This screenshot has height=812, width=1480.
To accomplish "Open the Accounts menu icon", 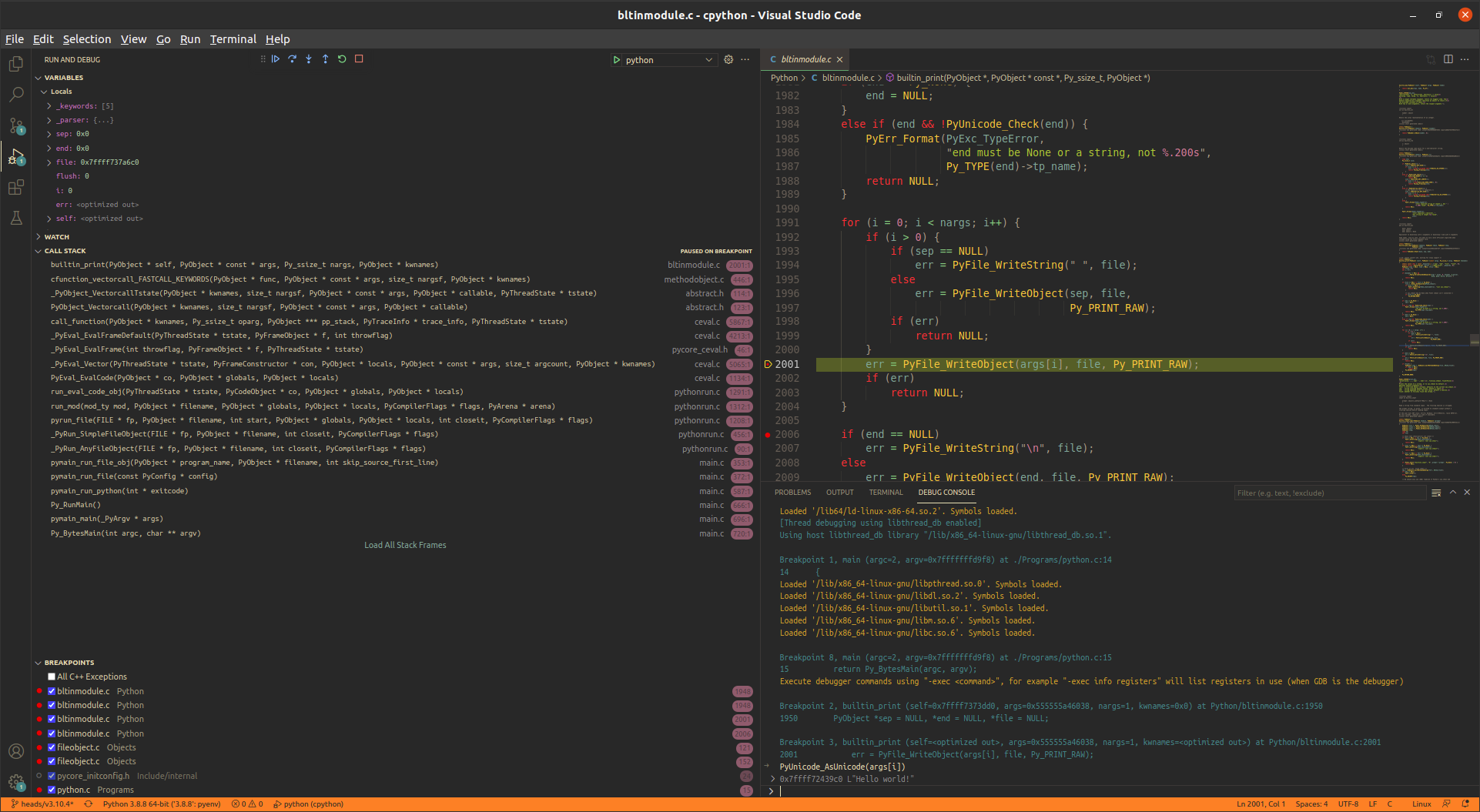I will [x=15, y=751].
